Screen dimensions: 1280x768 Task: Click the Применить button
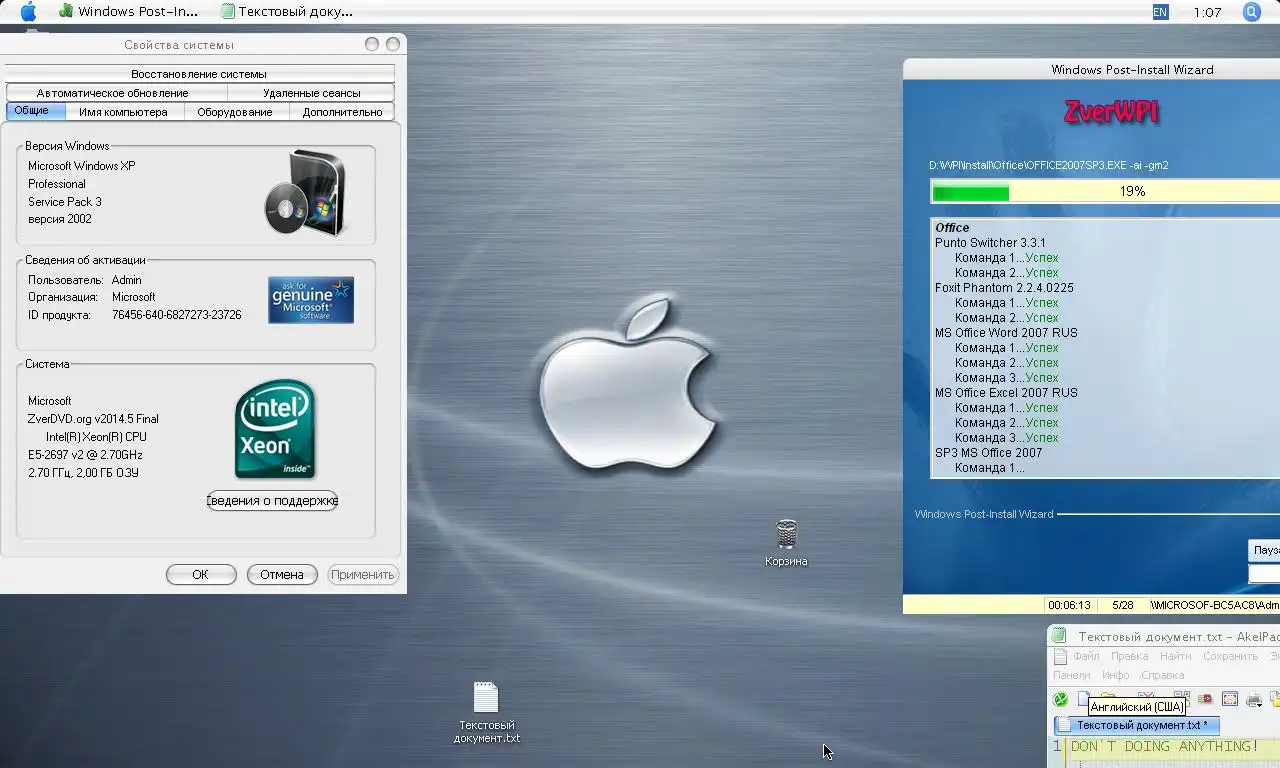pyautogui.click(x=363, y=574)
